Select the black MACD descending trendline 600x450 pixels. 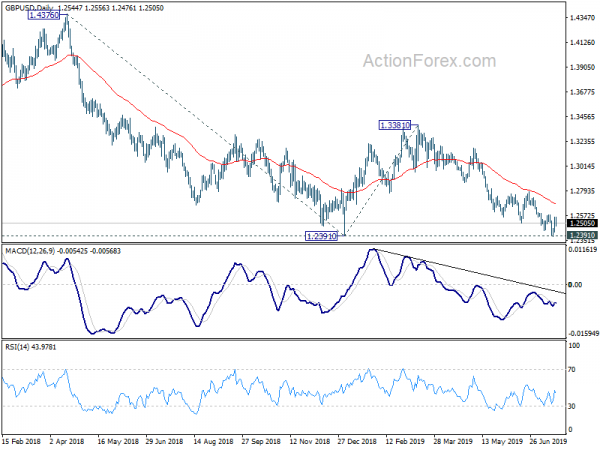tap(469, 271)
